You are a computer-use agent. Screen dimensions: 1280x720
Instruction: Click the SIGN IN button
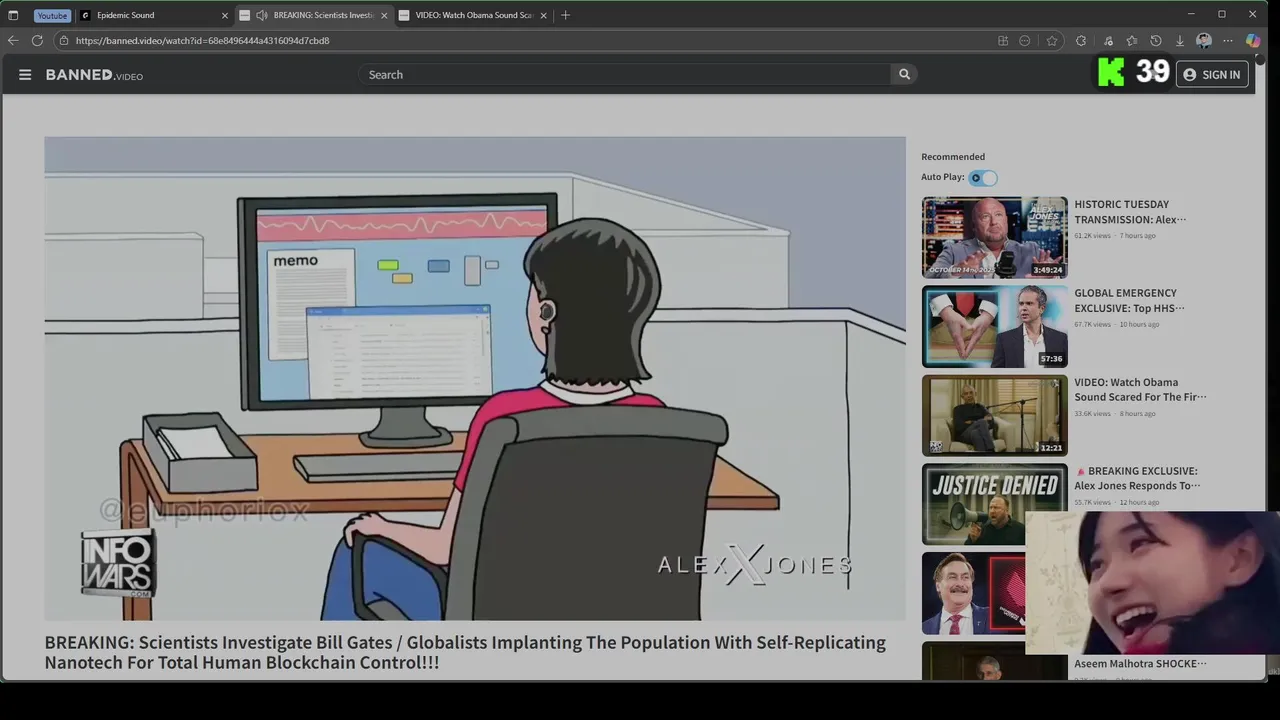point(1212,75)
